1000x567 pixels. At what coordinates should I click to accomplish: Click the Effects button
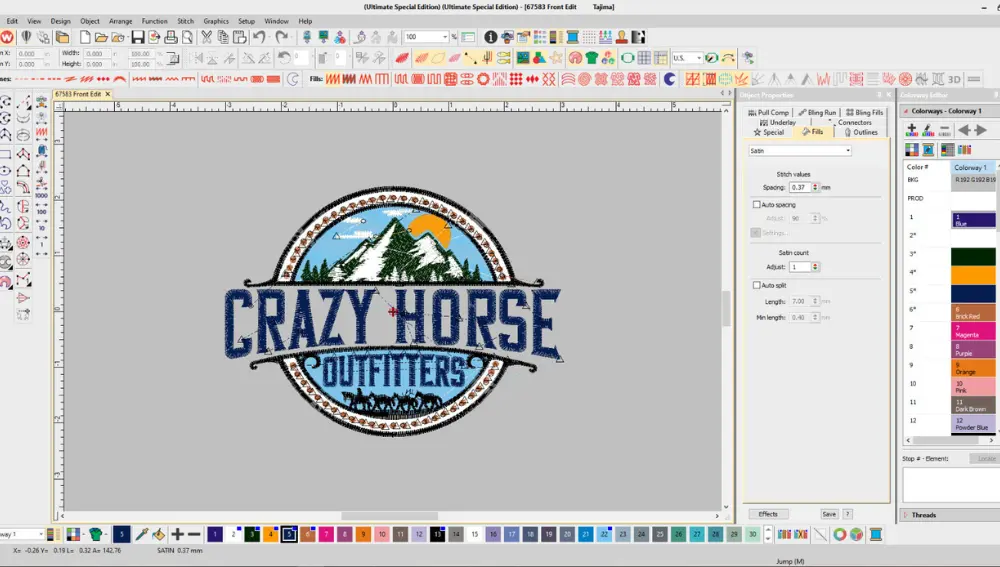(x=768, y=514)
